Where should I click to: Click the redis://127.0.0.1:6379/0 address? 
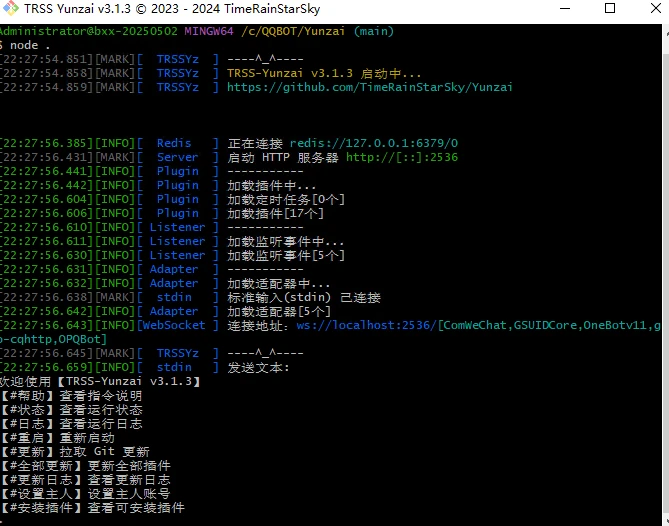(x=374, y=143)
